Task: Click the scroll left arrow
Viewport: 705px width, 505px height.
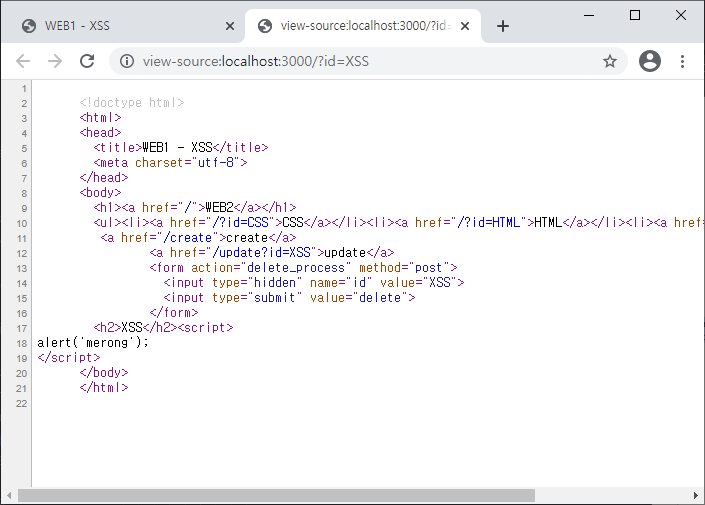Action: 9,496
